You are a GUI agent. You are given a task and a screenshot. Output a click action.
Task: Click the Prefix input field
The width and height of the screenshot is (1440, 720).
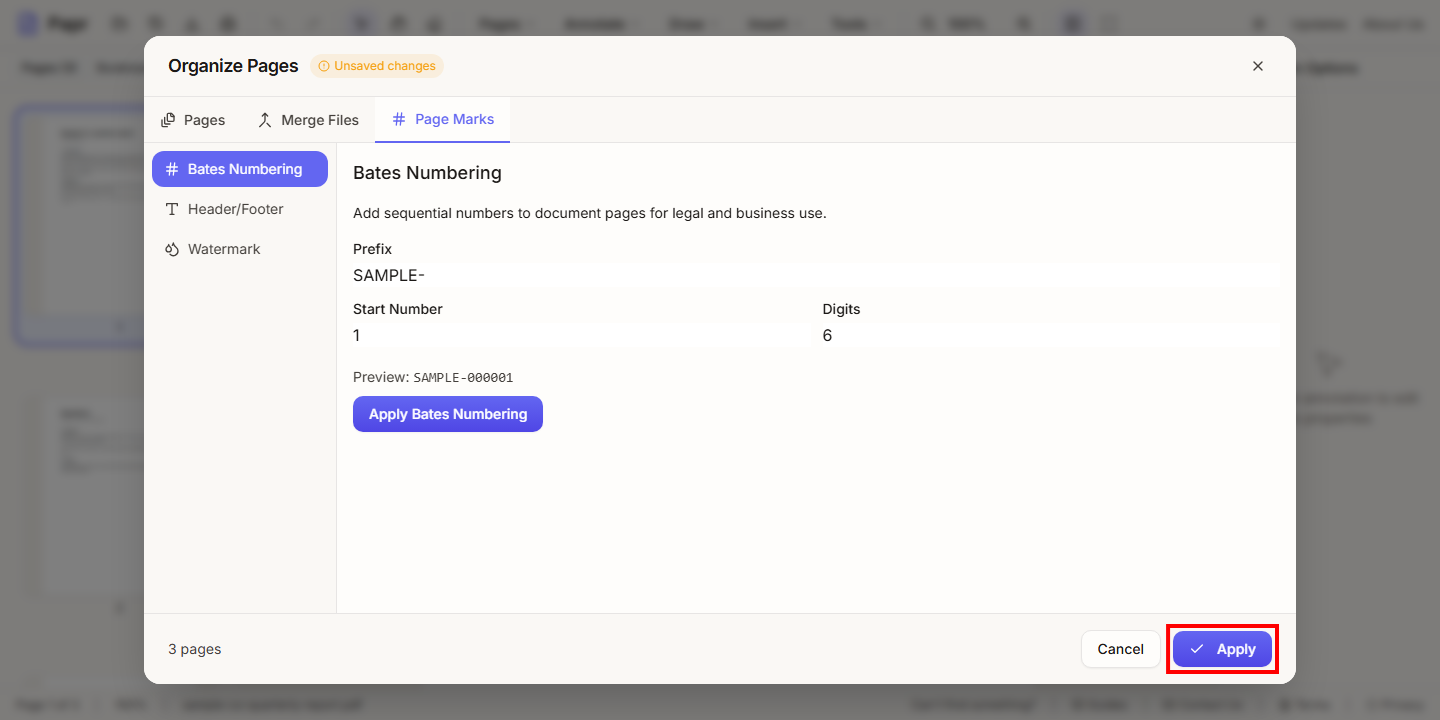(x=816, y=276)
